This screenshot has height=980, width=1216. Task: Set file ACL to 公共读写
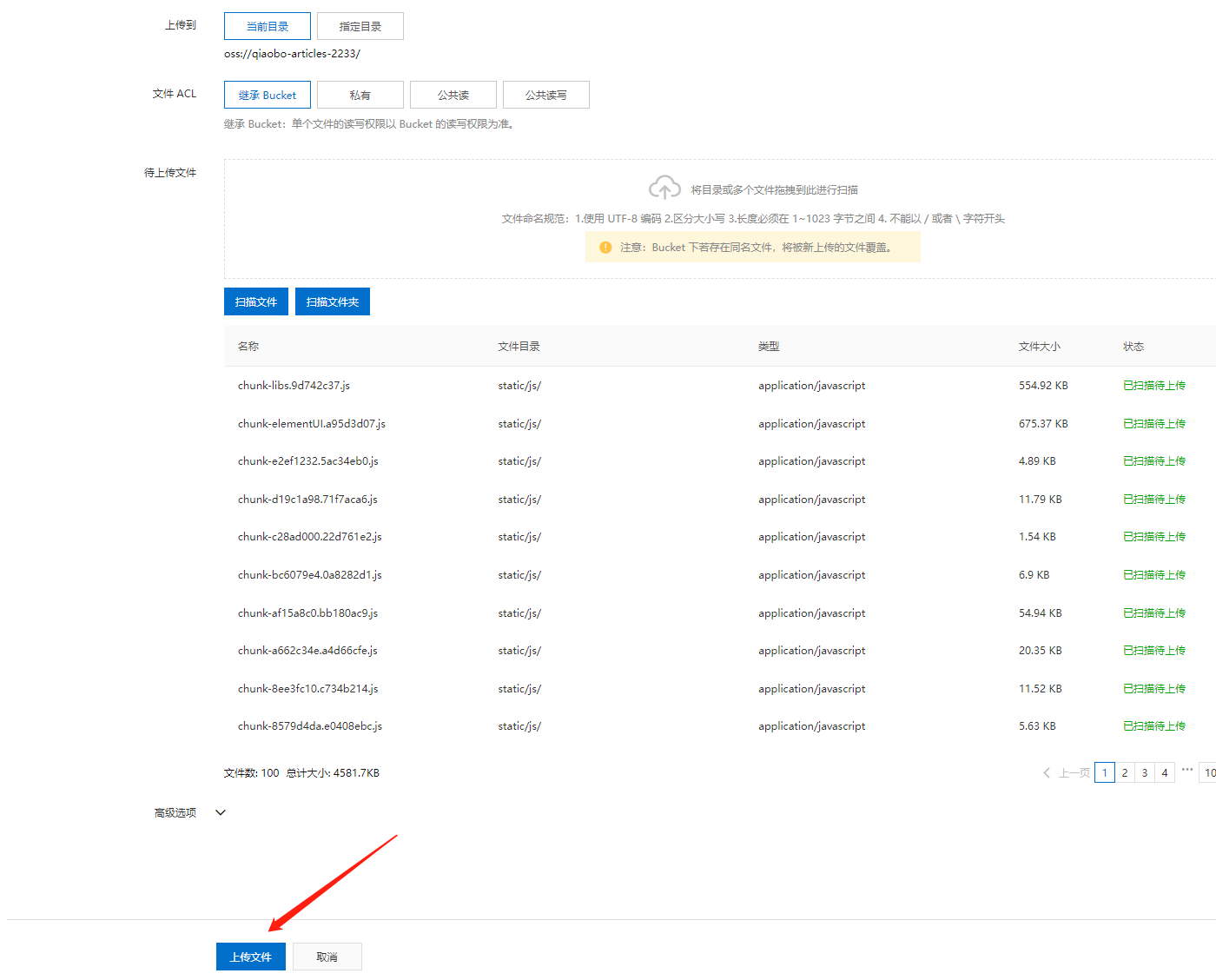(546, 95)
